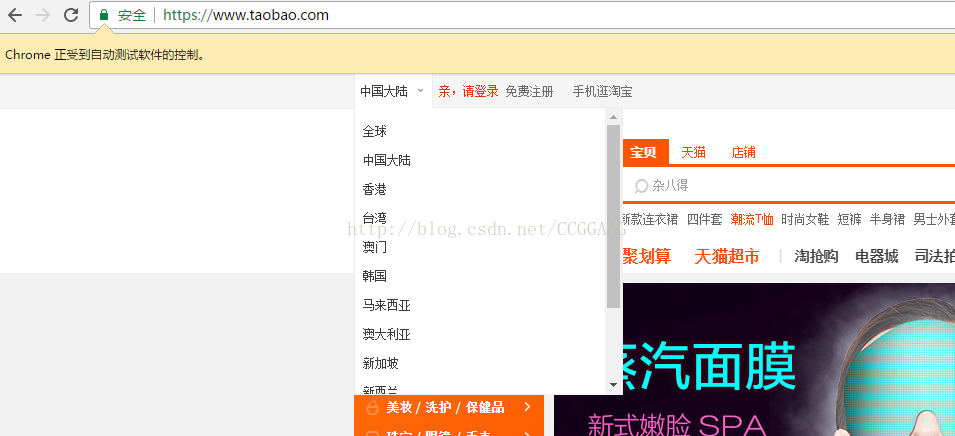Open the 免费注册 registration link
The image size is (955, 436).
pos(529,91)
